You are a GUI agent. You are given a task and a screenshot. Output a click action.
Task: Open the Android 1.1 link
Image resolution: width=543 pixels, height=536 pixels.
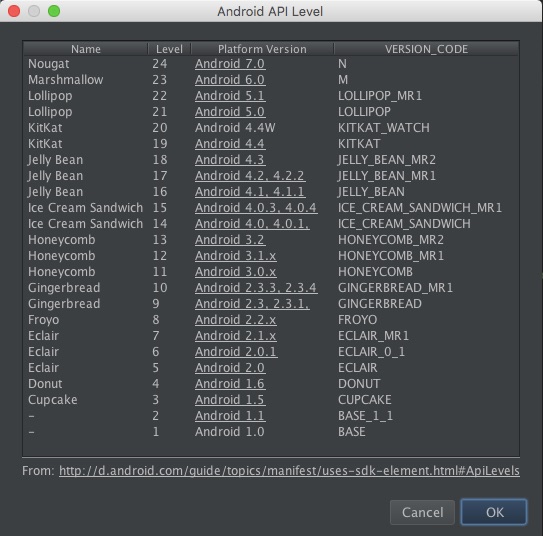230,416
